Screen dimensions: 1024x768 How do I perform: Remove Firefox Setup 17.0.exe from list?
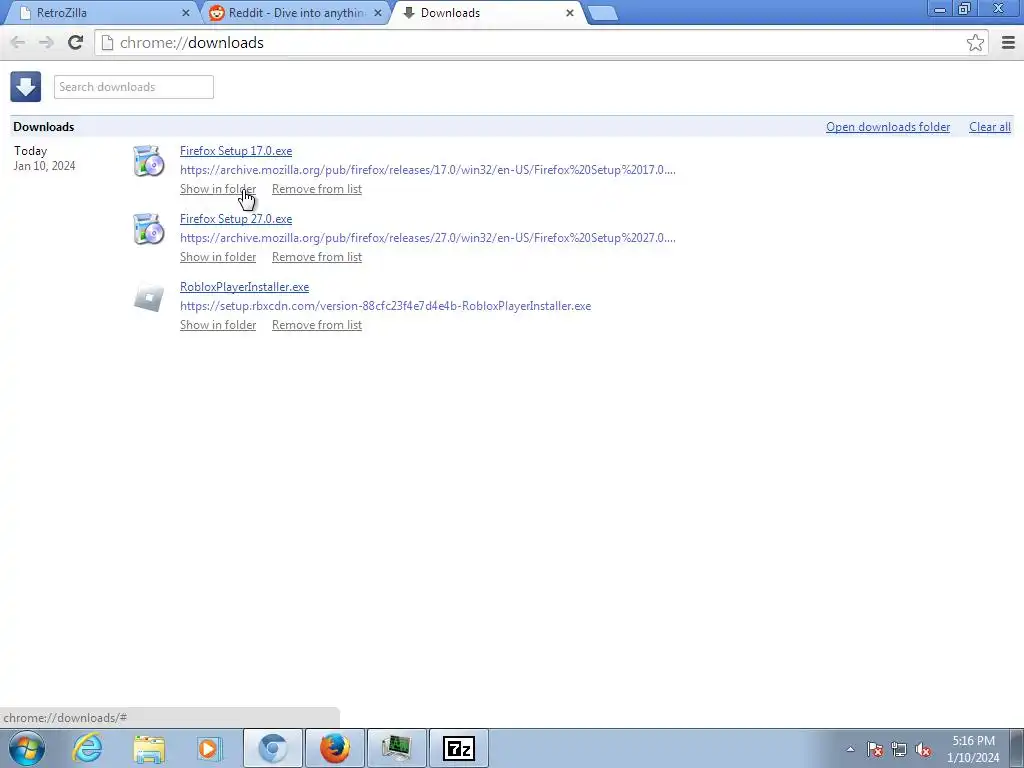(x=317, y=189)
